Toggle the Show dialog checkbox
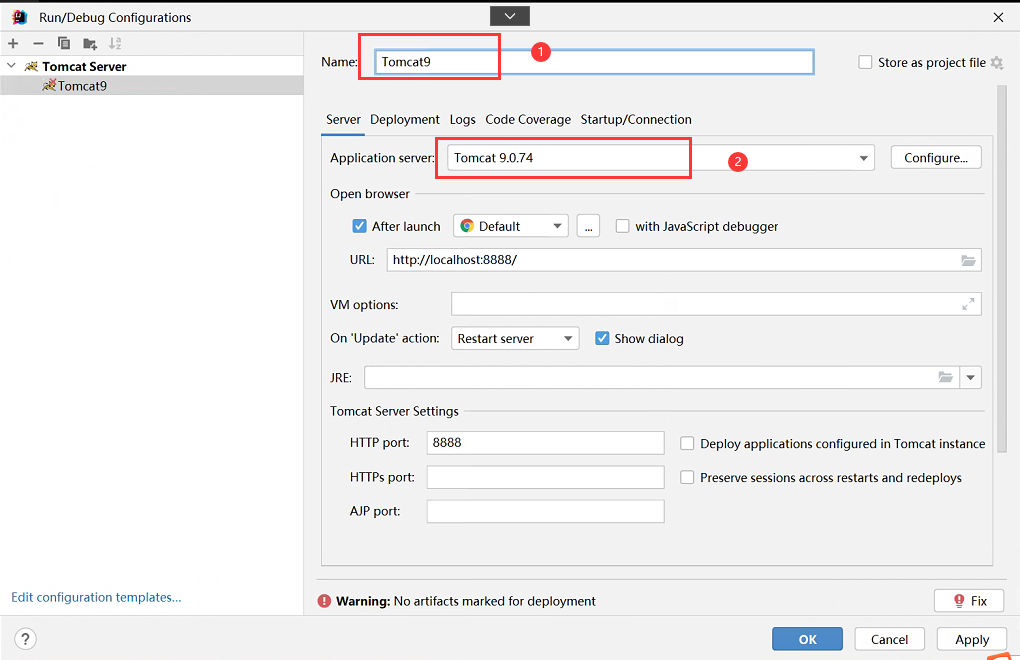Image resolution: width=1020 pixels, height=660 pixels. pyautogui.click(x=602, y=339)
